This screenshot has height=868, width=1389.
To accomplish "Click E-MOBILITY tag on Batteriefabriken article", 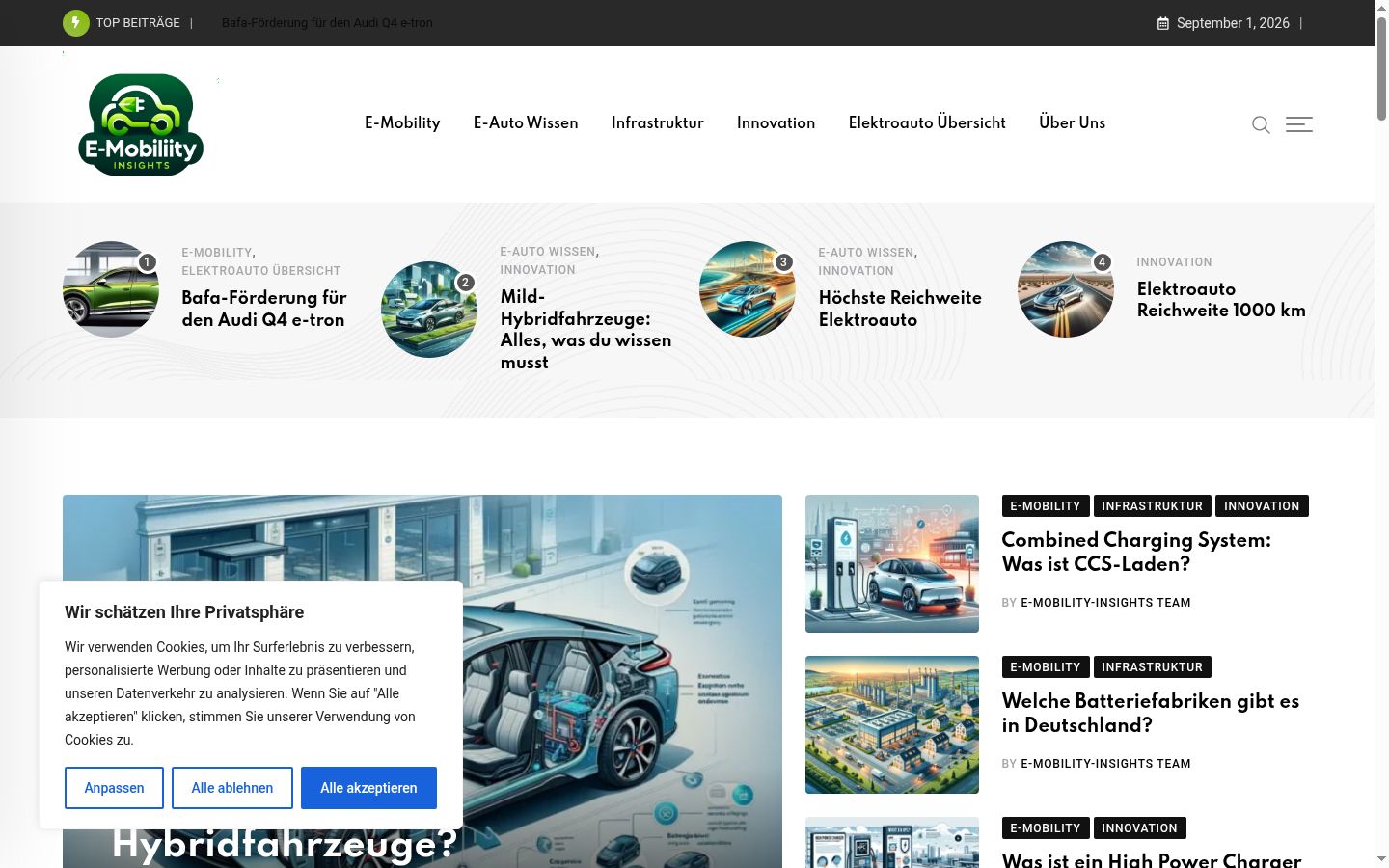I will (1046, 667).
